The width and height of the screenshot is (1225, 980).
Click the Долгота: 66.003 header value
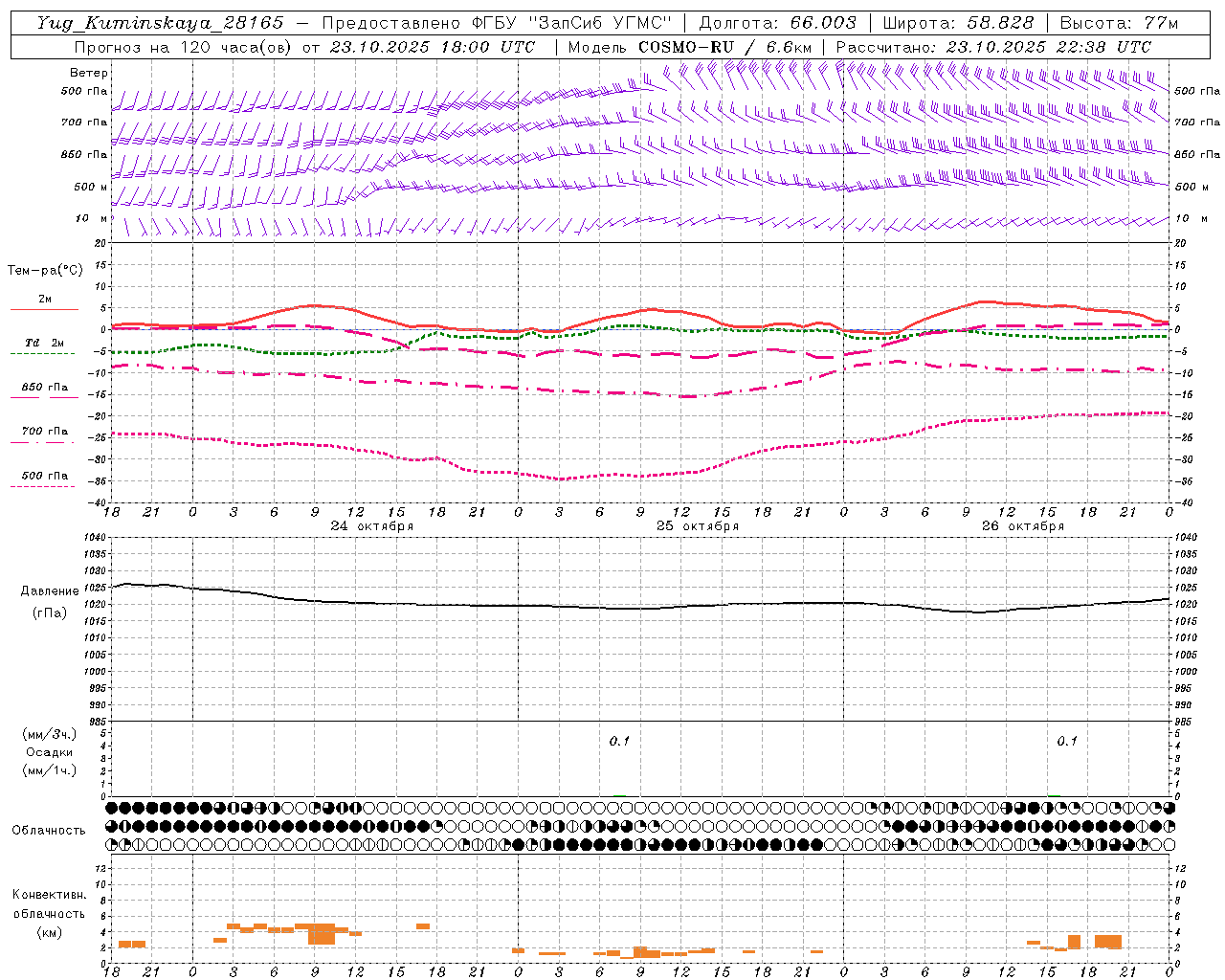tap(777, 23)
